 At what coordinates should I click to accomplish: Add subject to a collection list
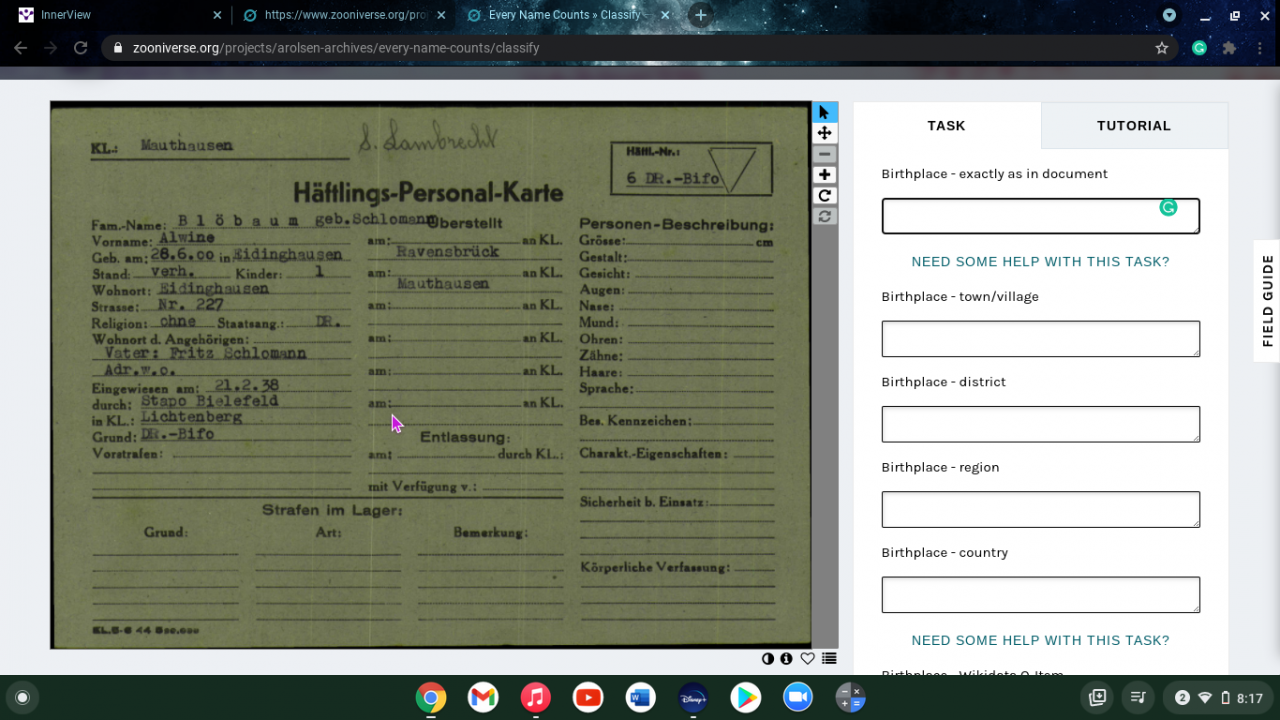point(829,658)
